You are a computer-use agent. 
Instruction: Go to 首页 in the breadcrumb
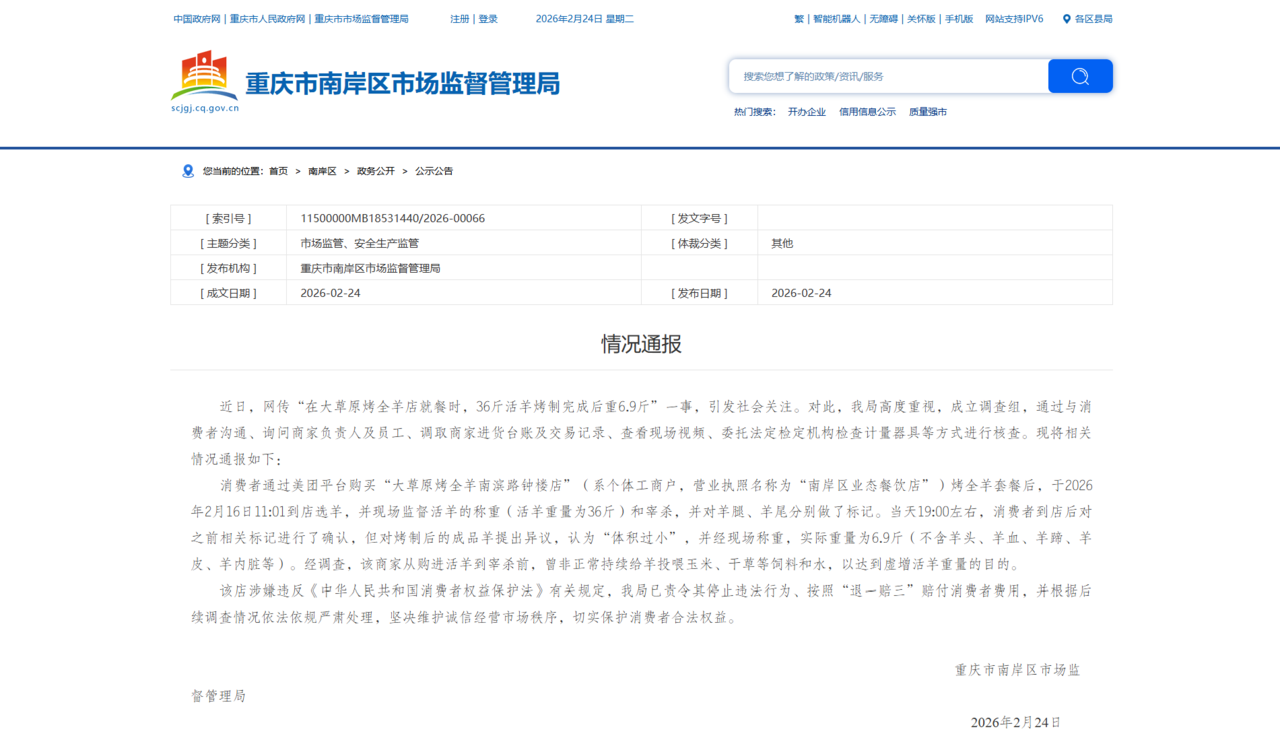coord(278,171)
